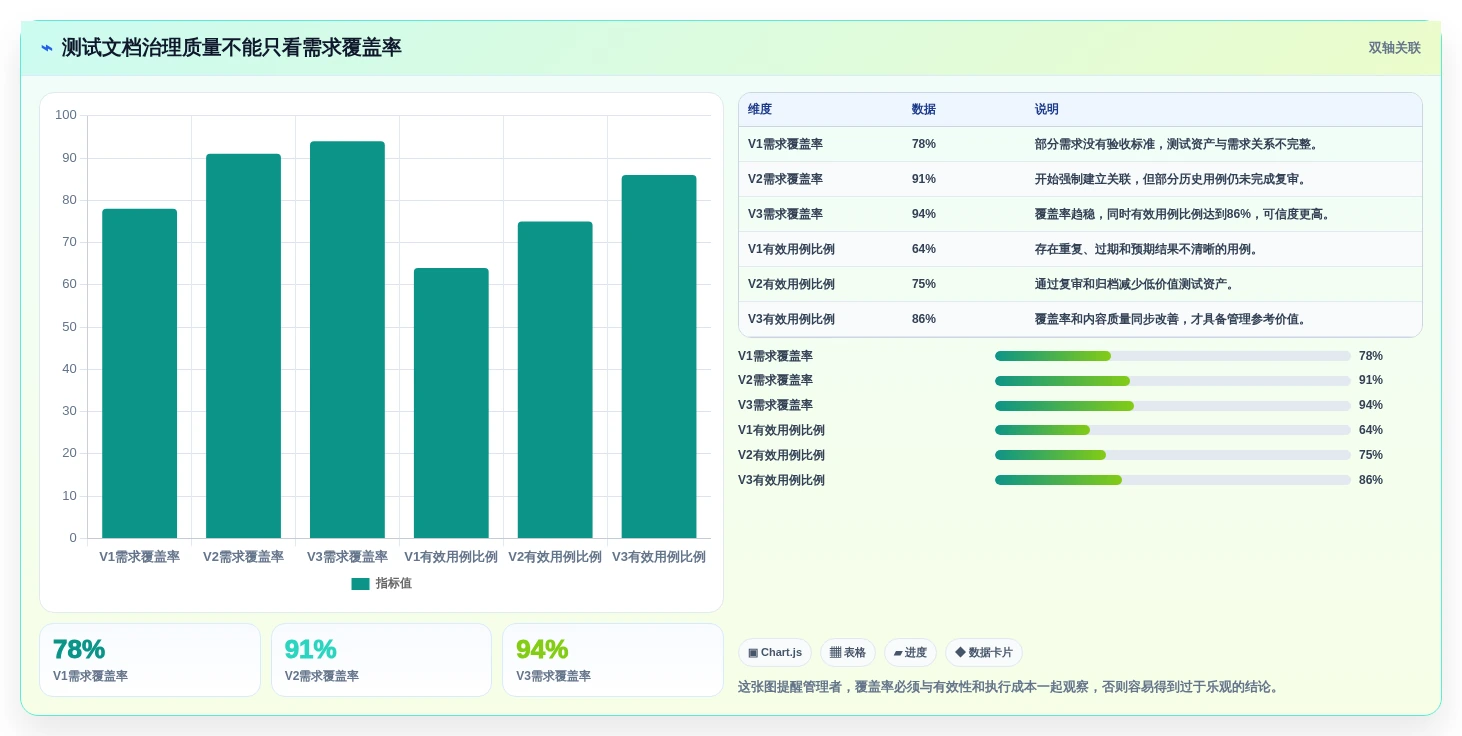The width and height of the screenshot is (1462, 736).
Task: Click the V3有效用例比例 x-axis label
Action: pyautogui.click(x=659, y=557)
